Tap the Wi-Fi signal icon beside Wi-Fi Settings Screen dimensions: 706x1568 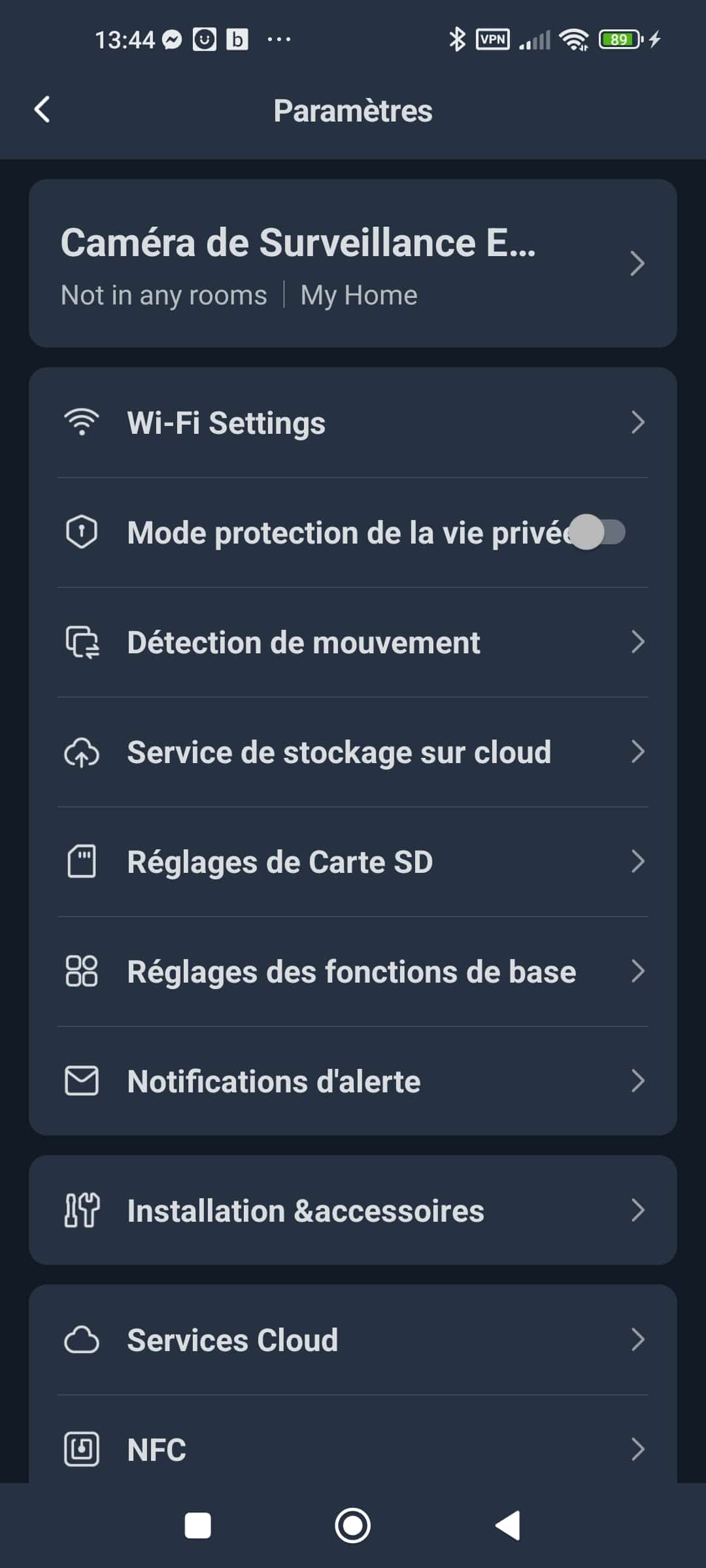coord(82,422)
